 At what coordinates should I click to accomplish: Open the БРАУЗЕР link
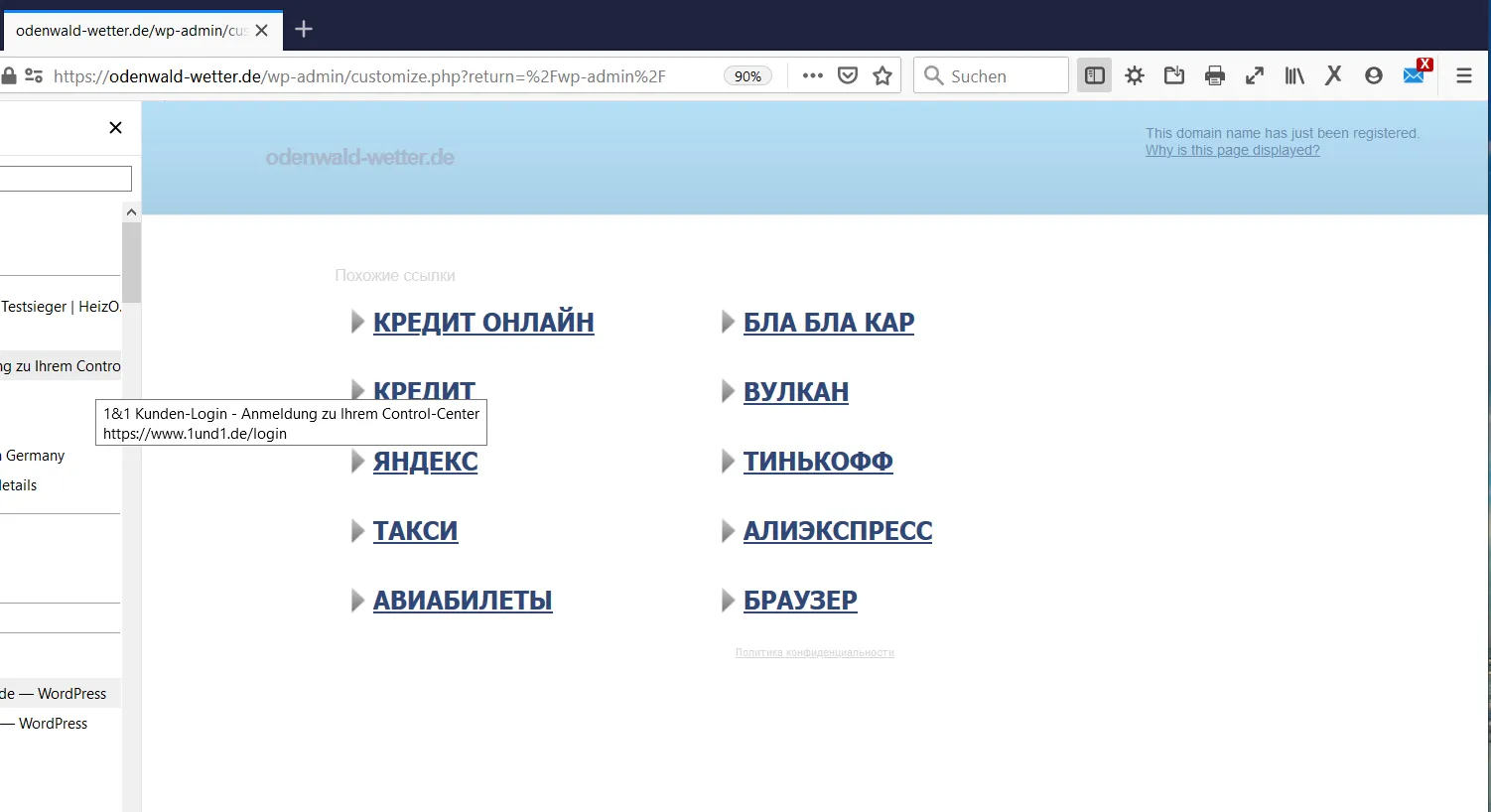[800, 601]
